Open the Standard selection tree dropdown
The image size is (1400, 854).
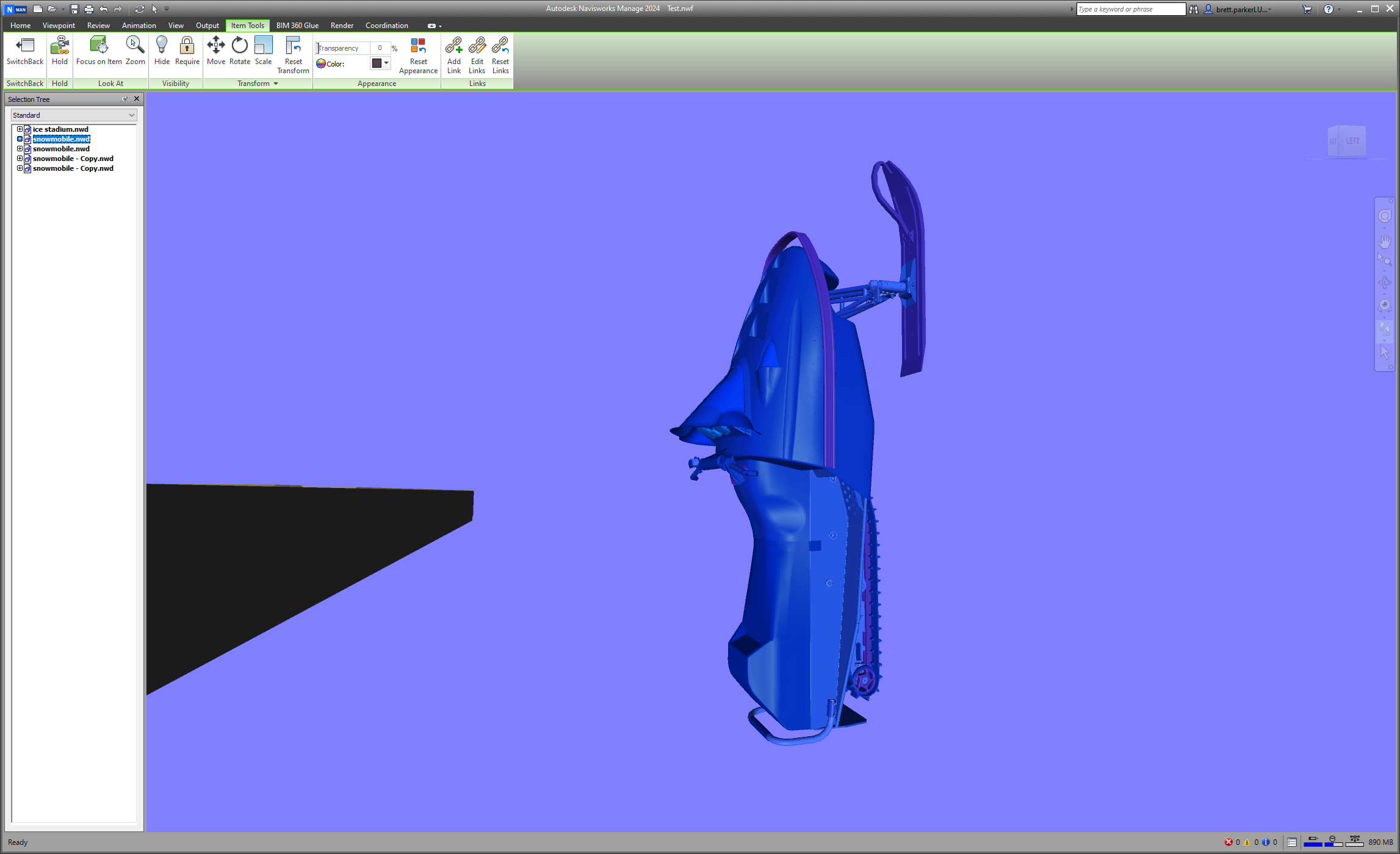132,115
